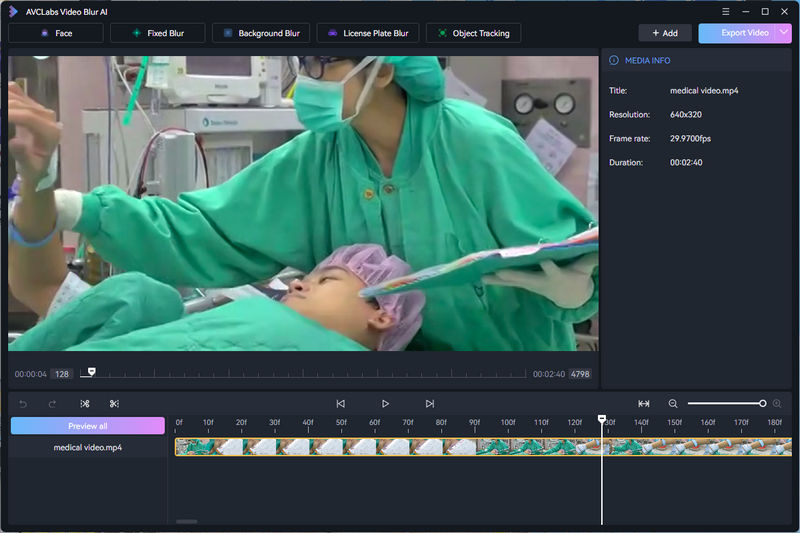
Task: Activate Object Tracking mode
Action: click(x=473, y=33)
